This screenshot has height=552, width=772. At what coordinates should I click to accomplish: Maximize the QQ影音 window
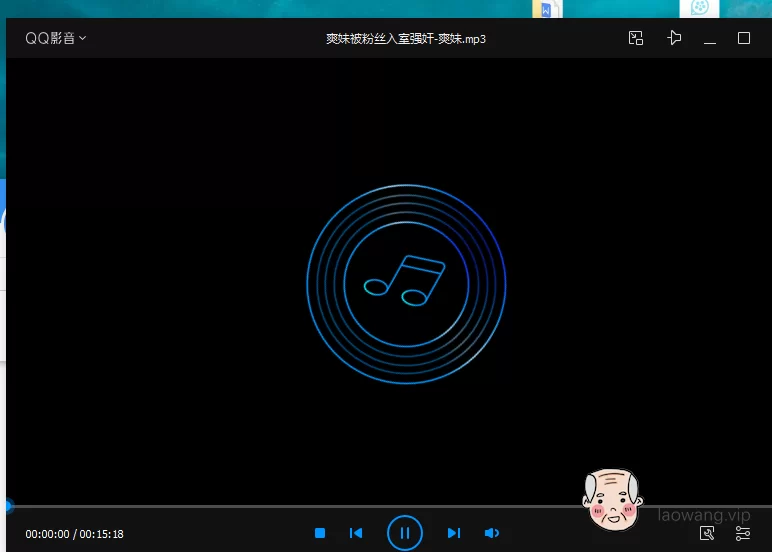point(743,38)
